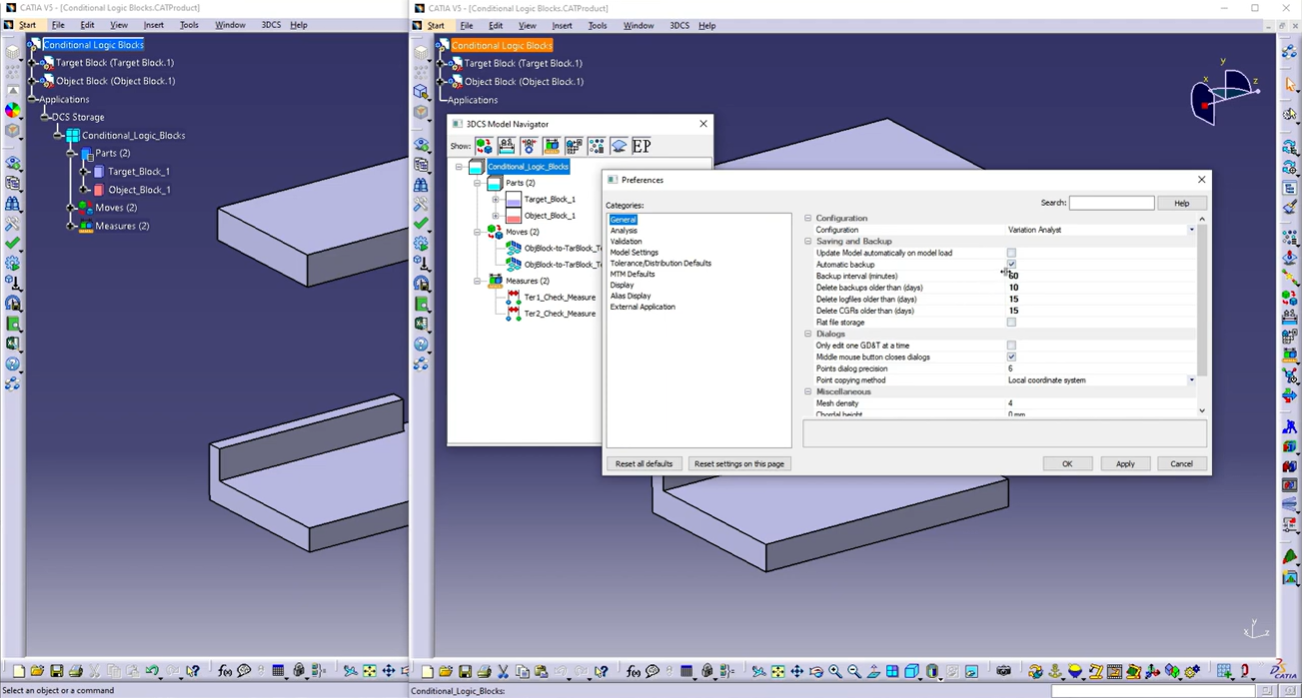Collapse the Configuration section in Preferences
The image size is (1302, 698).
click(808, 218)
